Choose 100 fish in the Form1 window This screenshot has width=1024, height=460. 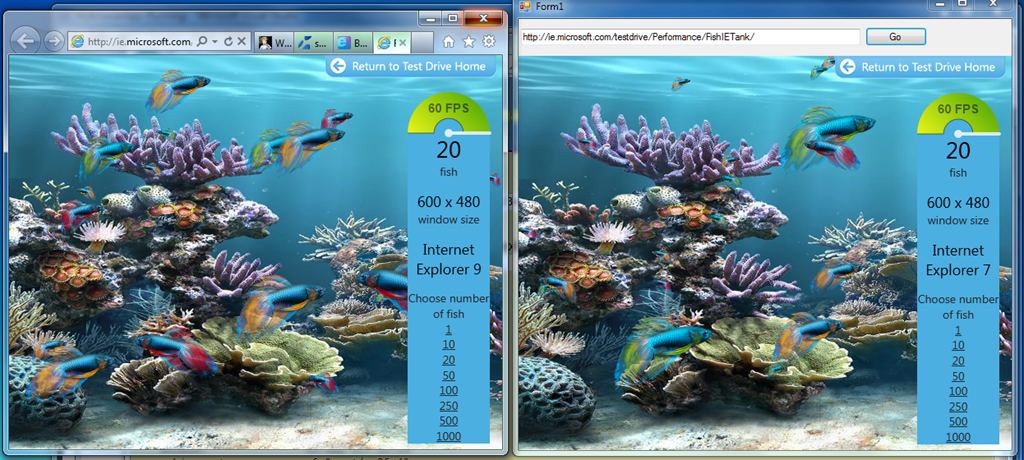958,391
